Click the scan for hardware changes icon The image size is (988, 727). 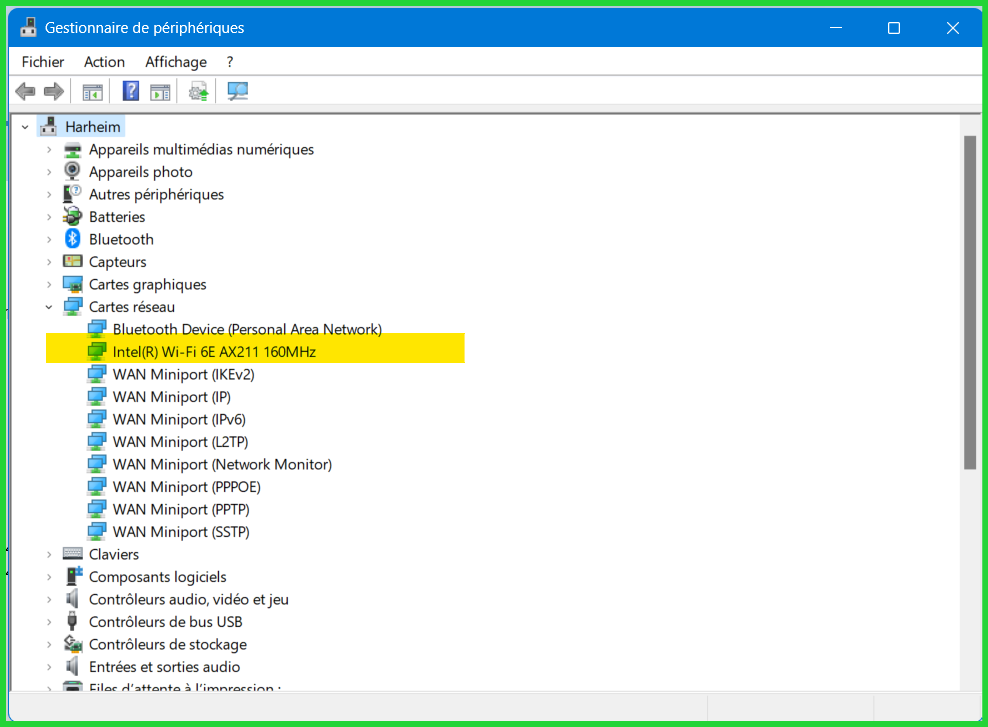pyautogui.click(x=237, y=92)
